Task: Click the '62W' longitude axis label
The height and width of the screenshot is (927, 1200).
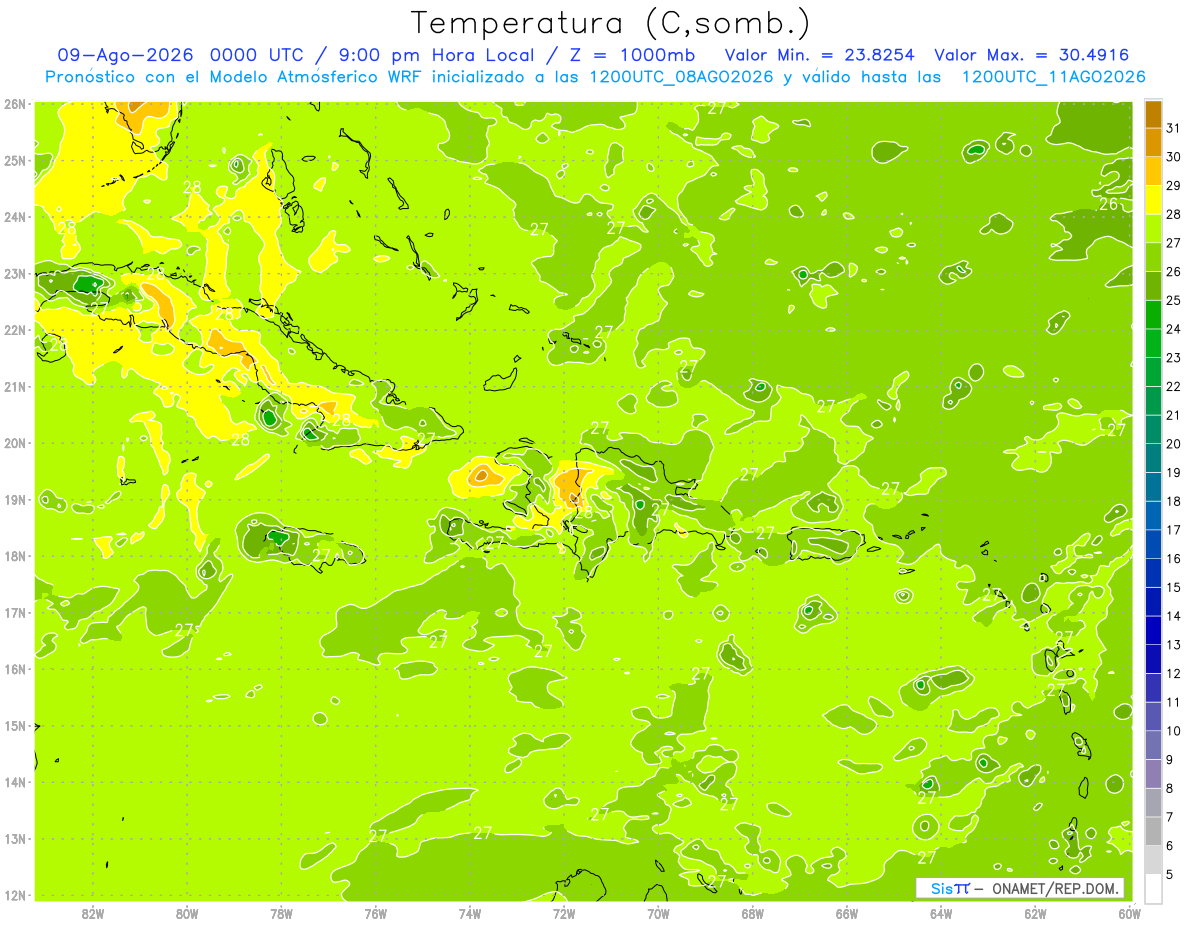Action: click(x=1035, y=913)
